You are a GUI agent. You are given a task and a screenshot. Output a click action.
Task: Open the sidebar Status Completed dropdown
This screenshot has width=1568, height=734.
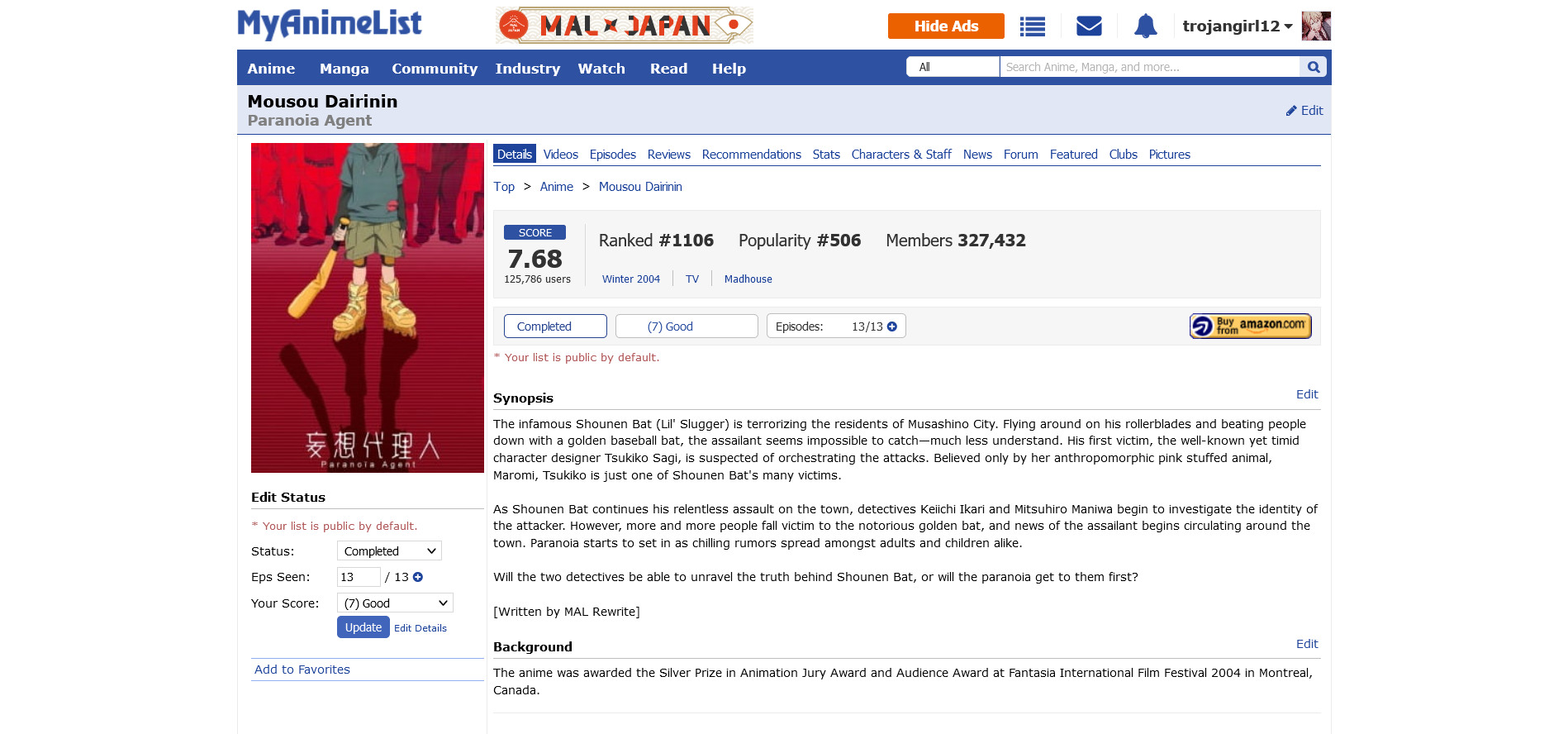pyautogui.click(x=389, y=551)
